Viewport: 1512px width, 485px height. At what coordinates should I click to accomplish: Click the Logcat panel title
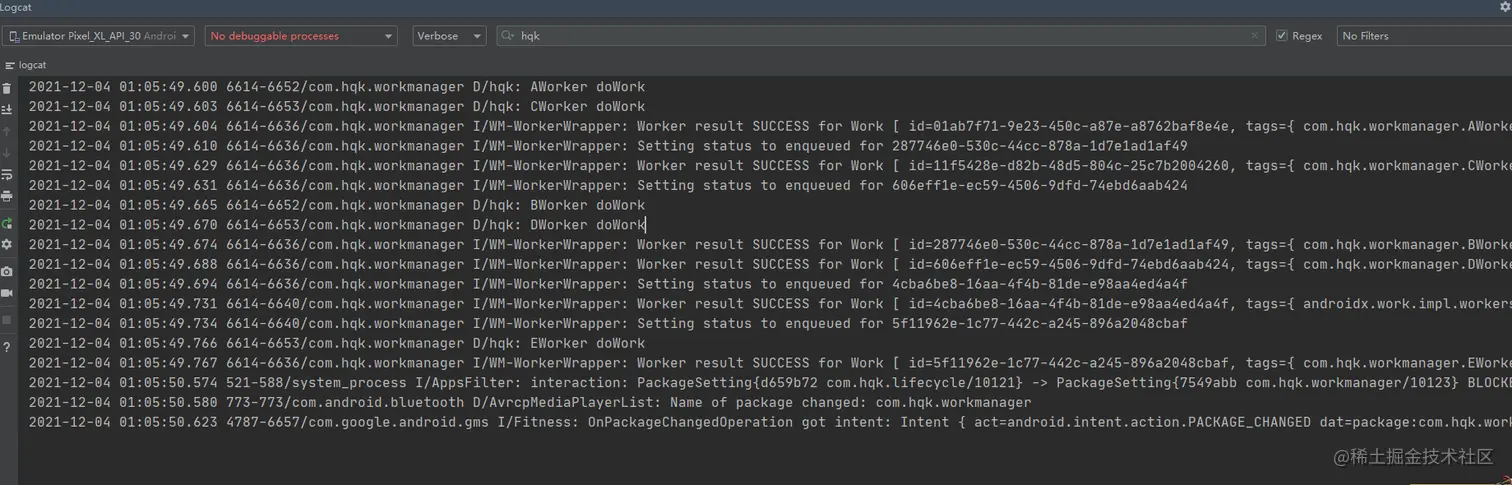(x=16, y=7)
